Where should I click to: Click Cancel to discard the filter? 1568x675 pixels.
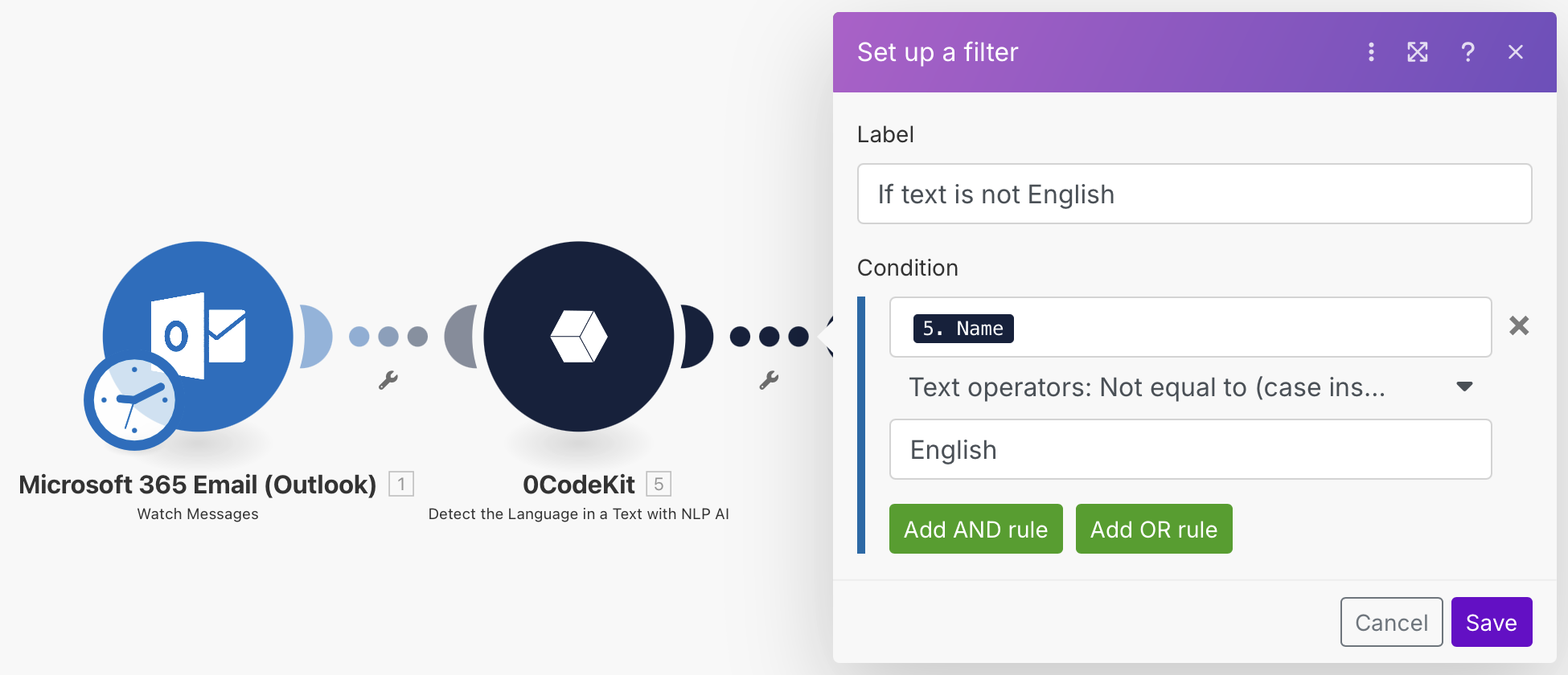tap(1391, 622)
